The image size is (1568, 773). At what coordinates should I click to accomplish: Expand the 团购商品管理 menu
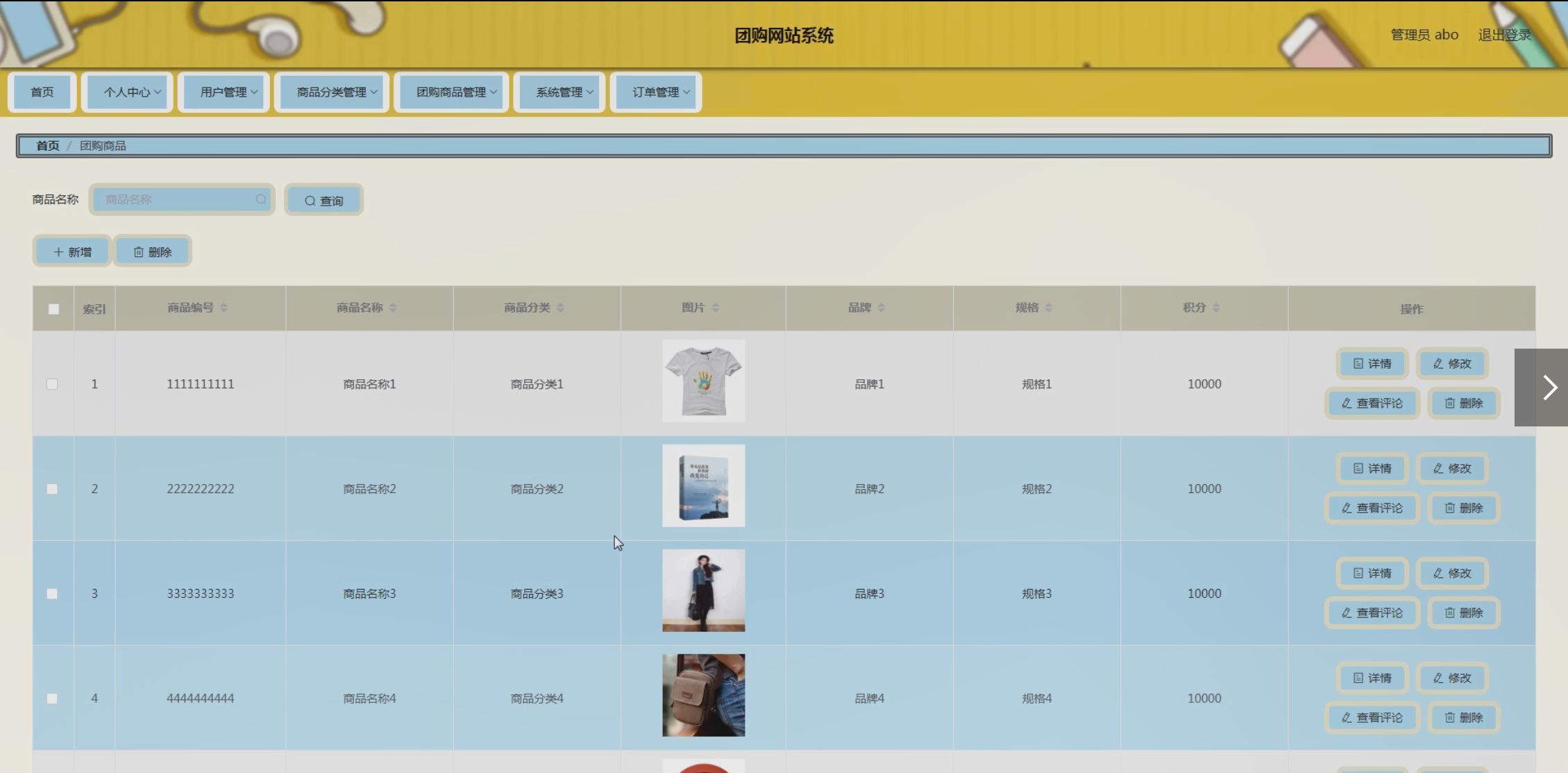[x=451, y=92]
